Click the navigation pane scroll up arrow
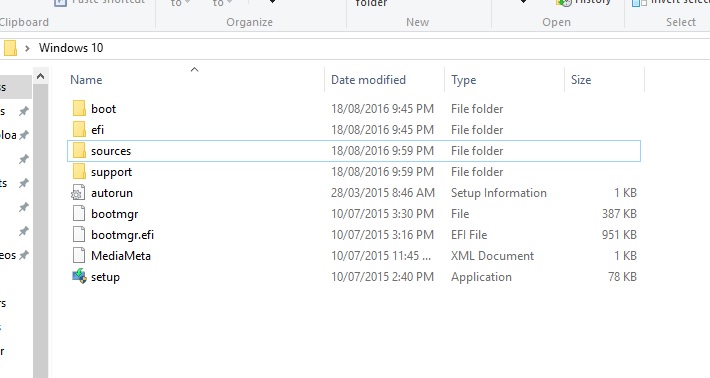The width and height of the screenshot is (710, 378). 40,77
